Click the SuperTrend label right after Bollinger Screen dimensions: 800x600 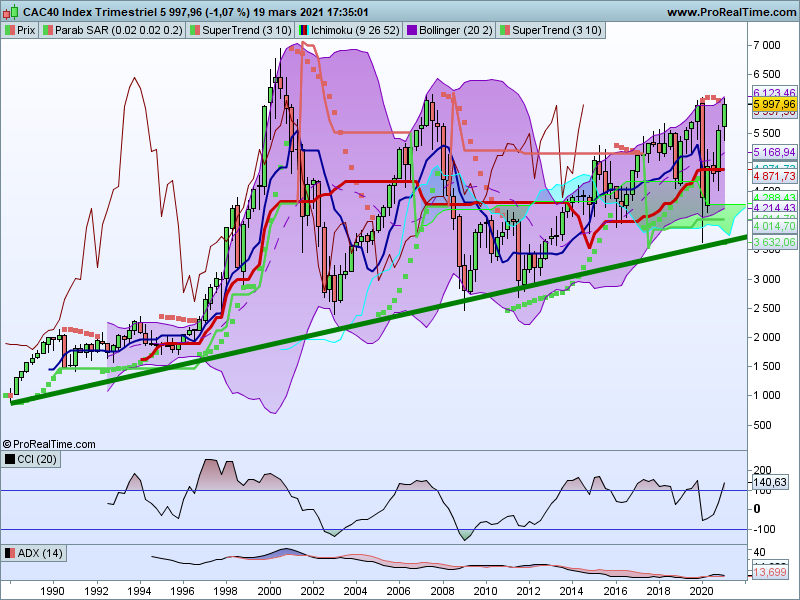(x=551, y=30)
